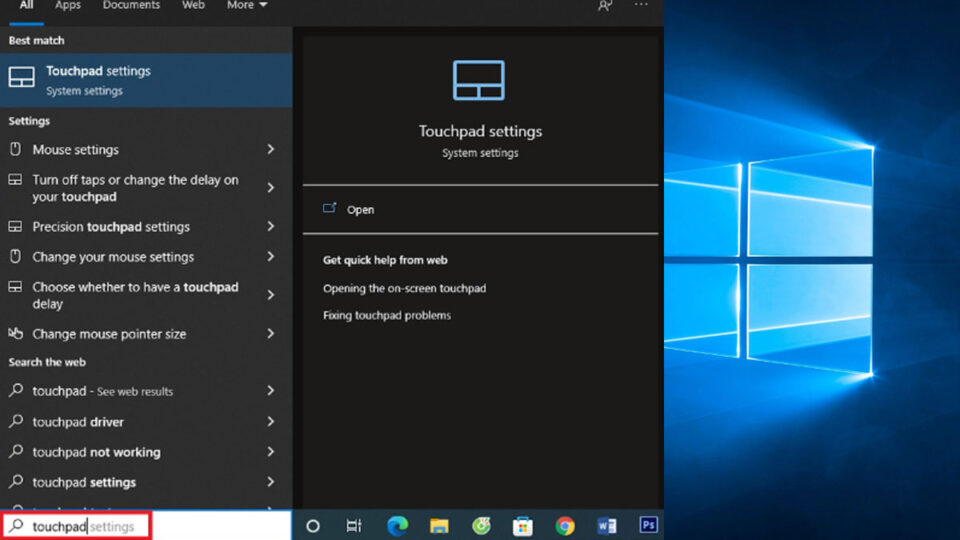The height and width of the screenshot is (540, 960).
Task: Expand arrow for Turn off taps result
Action: pos(271,188)
